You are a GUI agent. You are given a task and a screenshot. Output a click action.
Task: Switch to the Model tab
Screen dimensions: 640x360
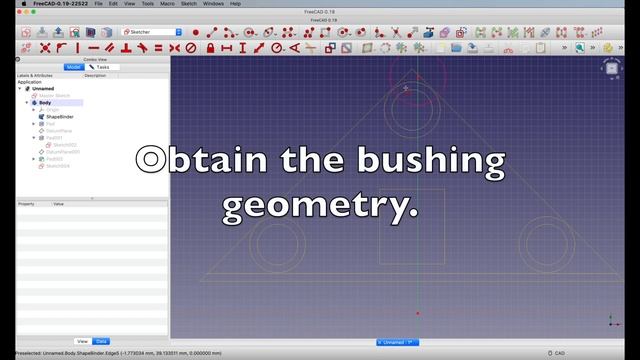(74, 67)
